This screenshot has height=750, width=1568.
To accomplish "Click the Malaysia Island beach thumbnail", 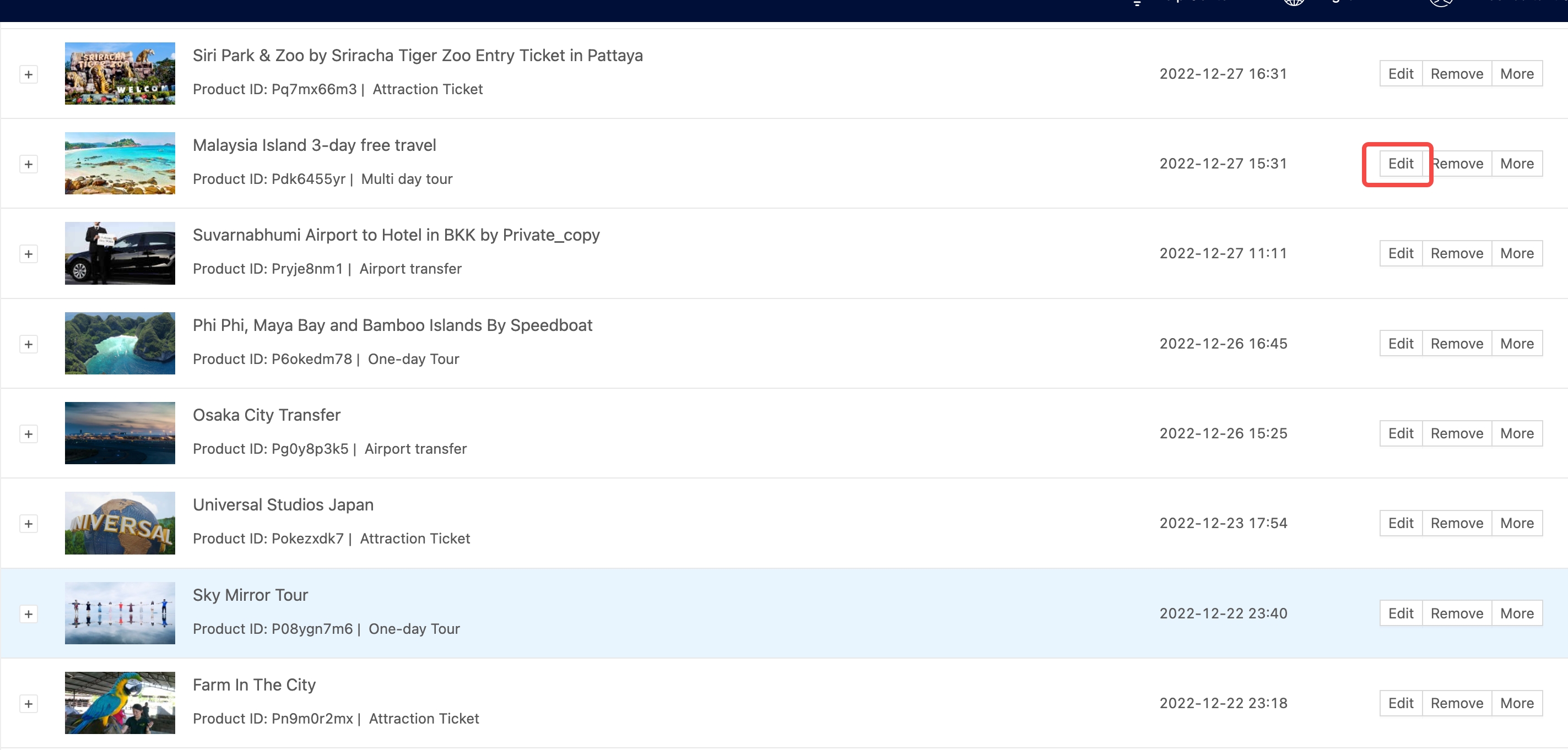I will [120, 163].
